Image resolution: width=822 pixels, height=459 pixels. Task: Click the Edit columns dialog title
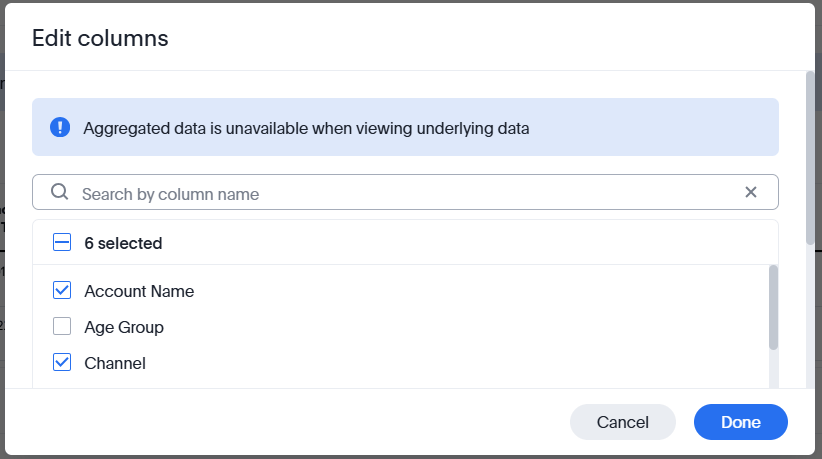(x=100, y=39)
